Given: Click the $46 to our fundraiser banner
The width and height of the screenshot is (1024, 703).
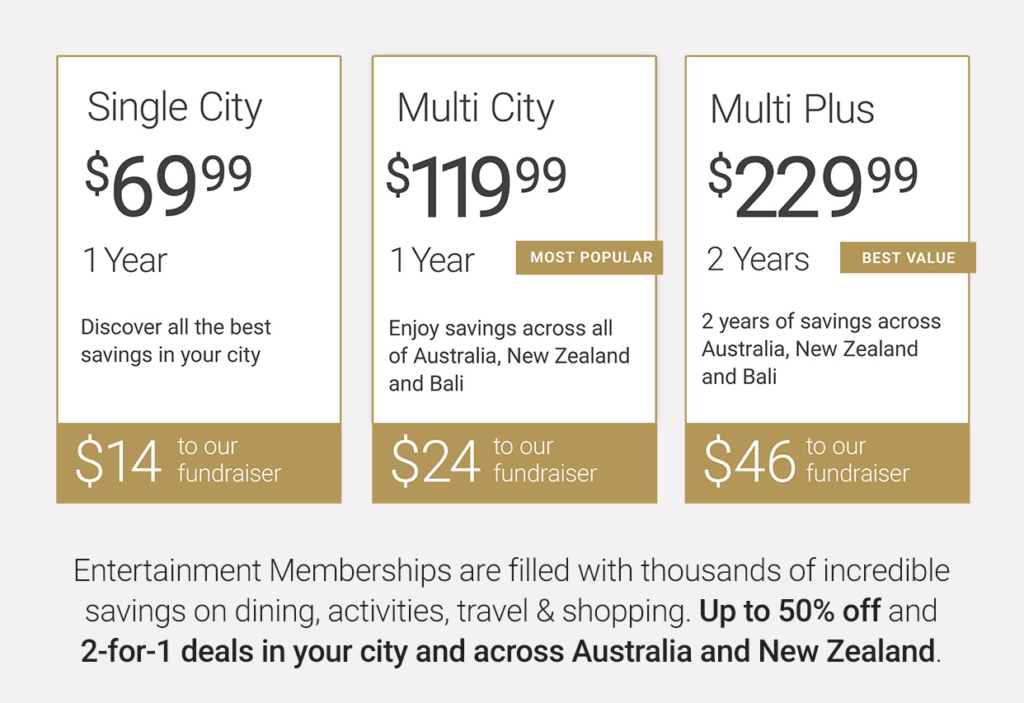Looking at the screenshot, I should (x=827, y=462).
